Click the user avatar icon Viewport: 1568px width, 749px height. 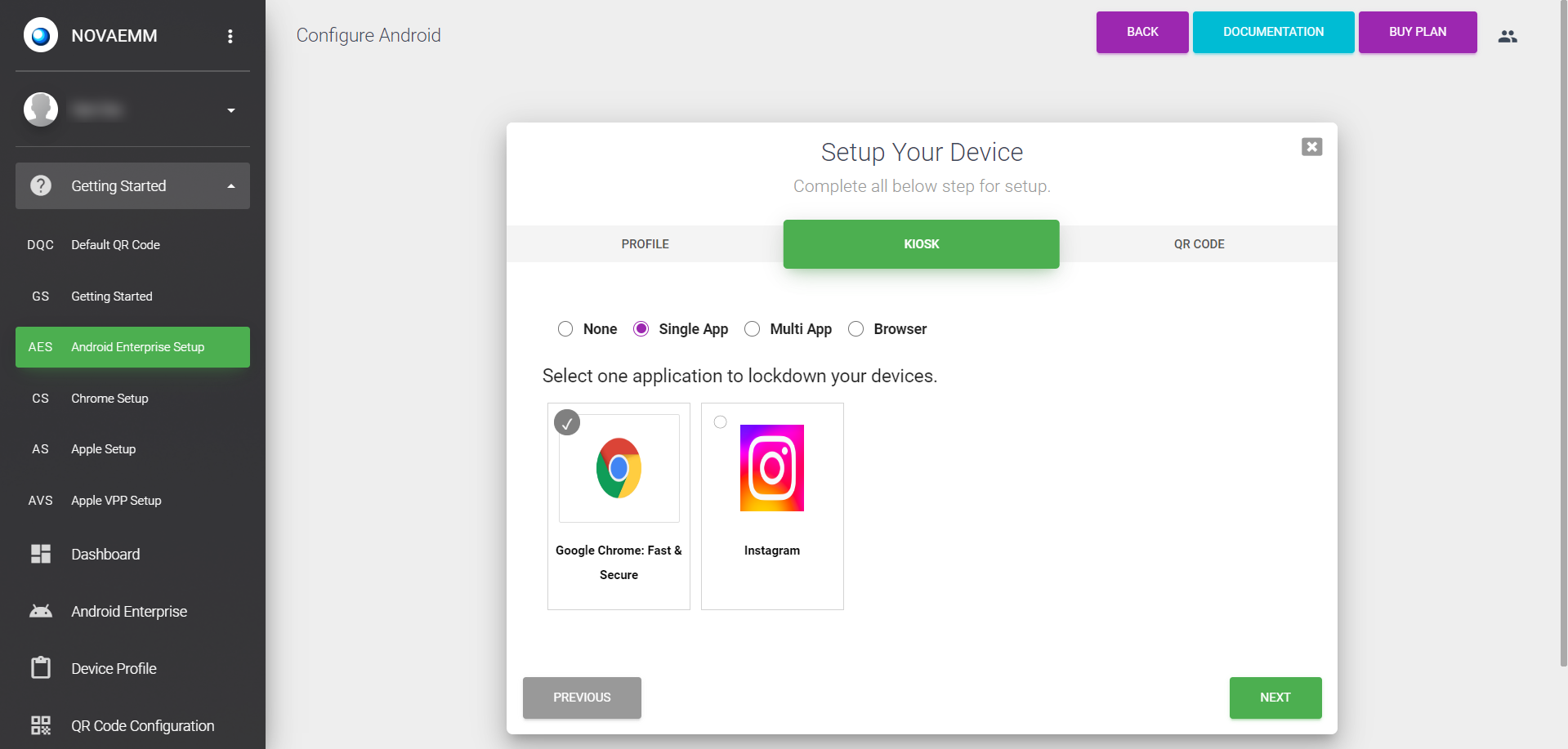click(x=41, y=109)
